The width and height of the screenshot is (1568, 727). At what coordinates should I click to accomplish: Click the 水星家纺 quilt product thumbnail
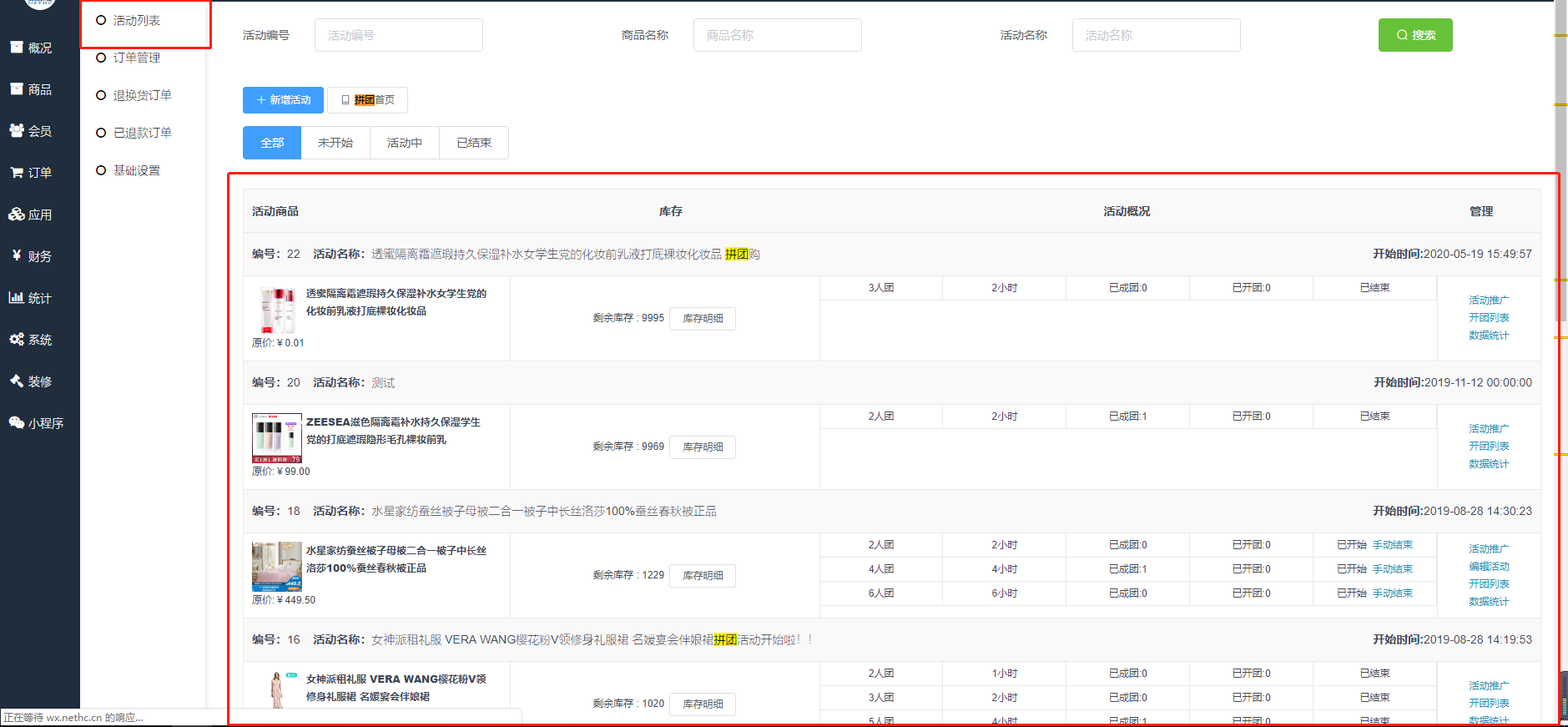coord(277,567)
